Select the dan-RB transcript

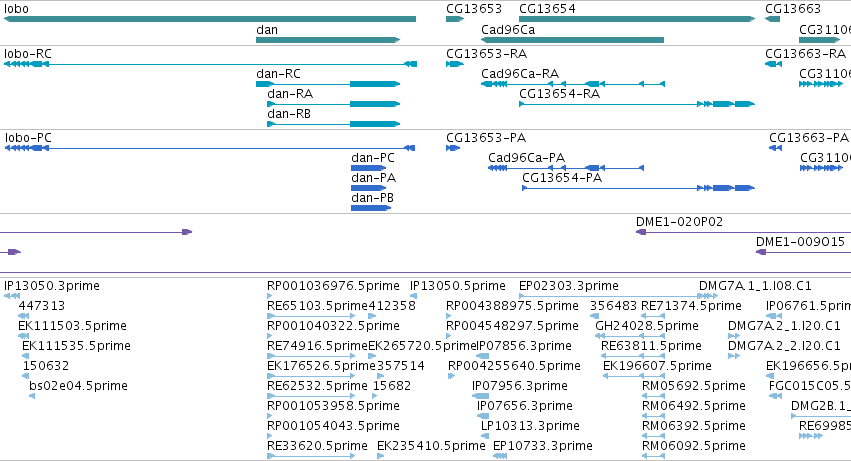333,124
